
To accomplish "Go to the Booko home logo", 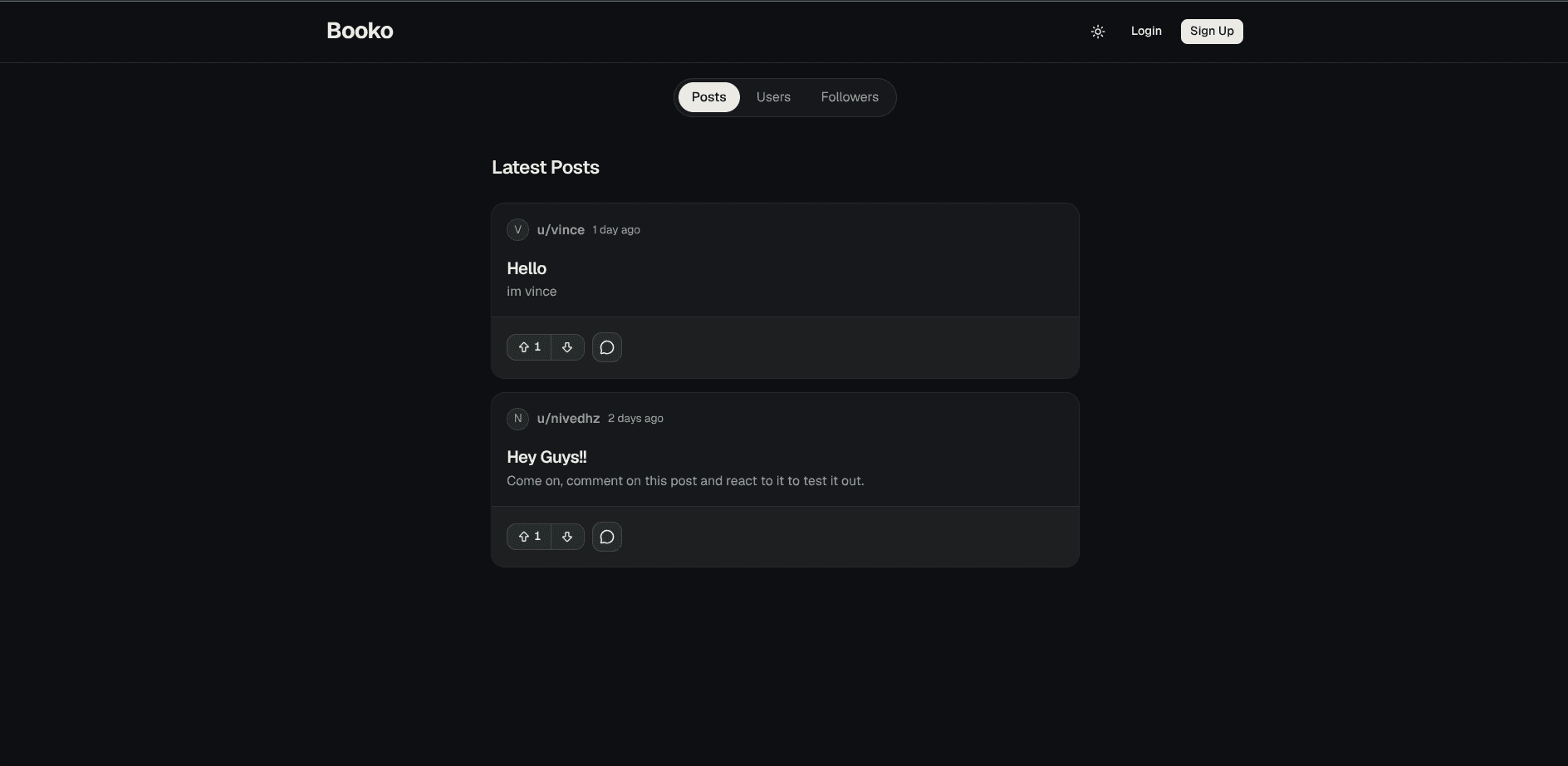I will pyautogui.click(x=360, y=31).
